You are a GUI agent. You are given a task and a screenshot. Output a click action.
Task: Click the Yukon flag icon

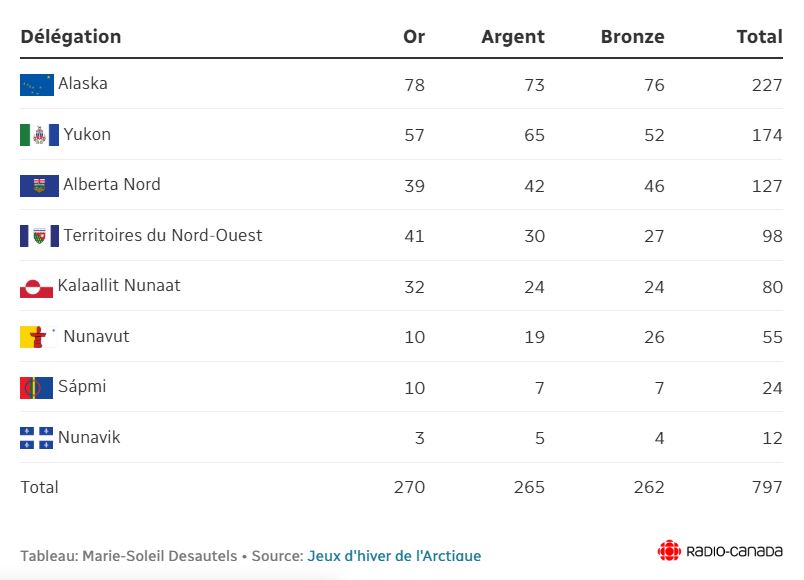click(39, 135)
